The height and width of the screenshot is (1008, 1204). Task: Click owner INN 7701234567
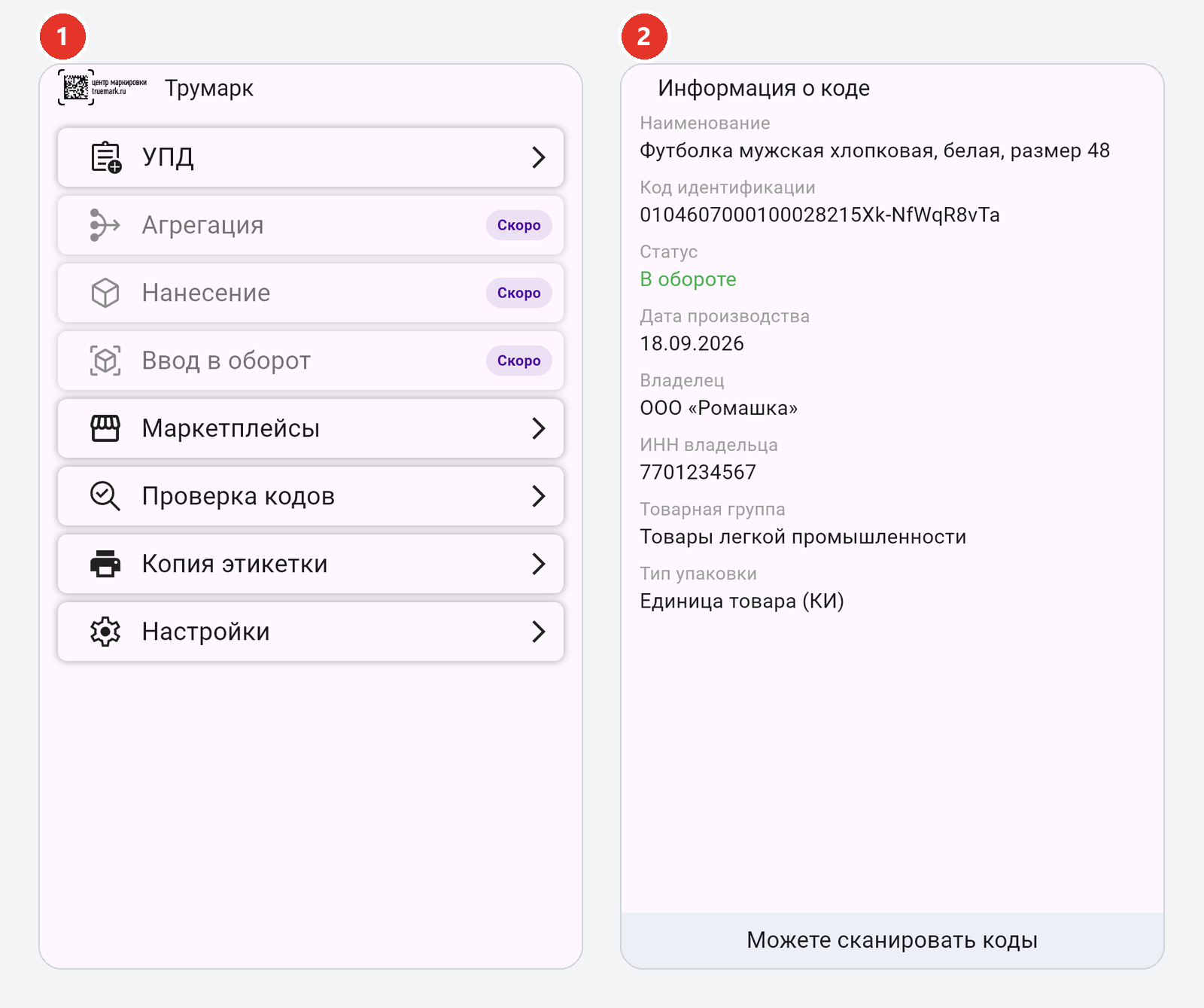(698, 473)
